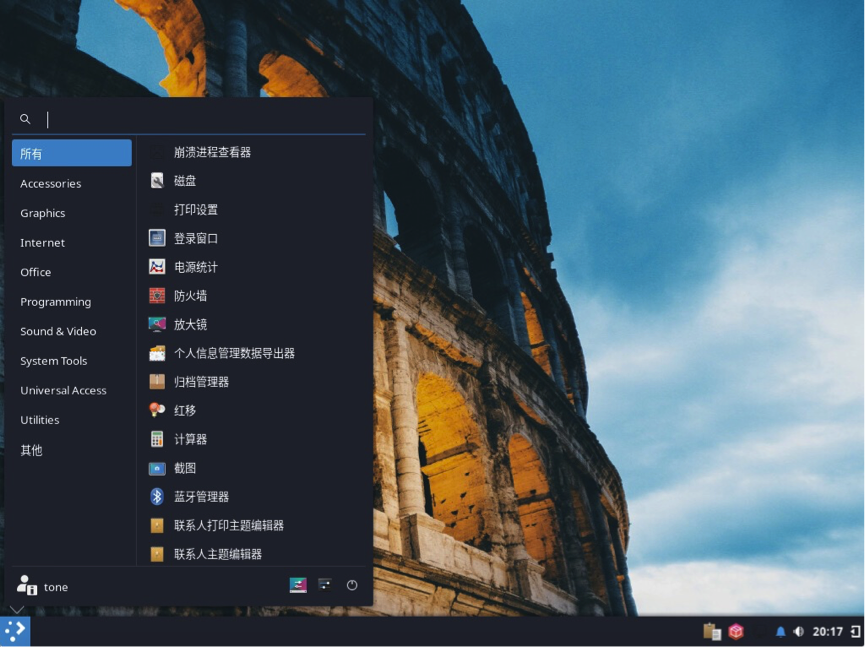Image resolution: width=865 pixels, height=647 pixels.
Task: Select the Accessories category
Action: [x=72, y=184]
